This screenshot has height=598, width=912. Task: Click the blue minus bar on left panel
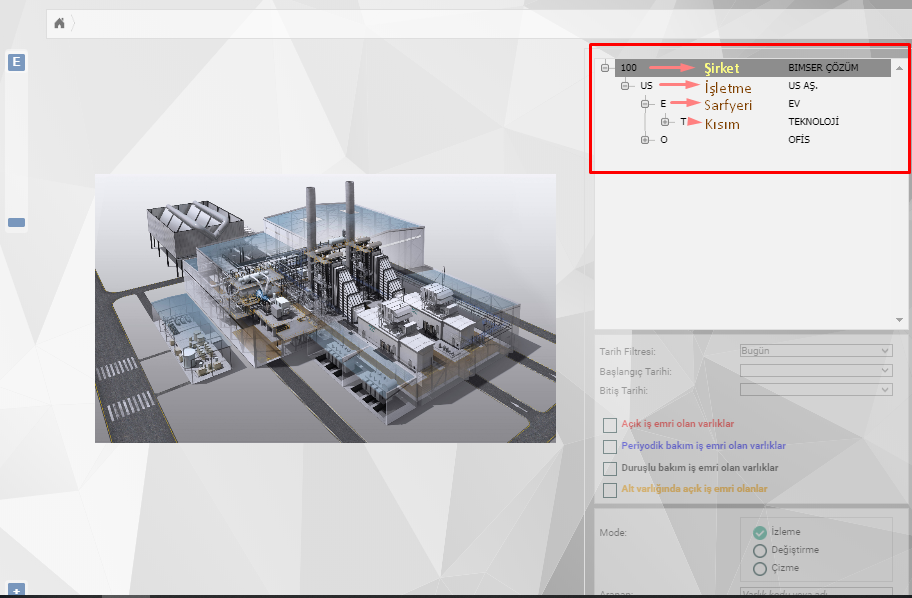tap(16, 223)
